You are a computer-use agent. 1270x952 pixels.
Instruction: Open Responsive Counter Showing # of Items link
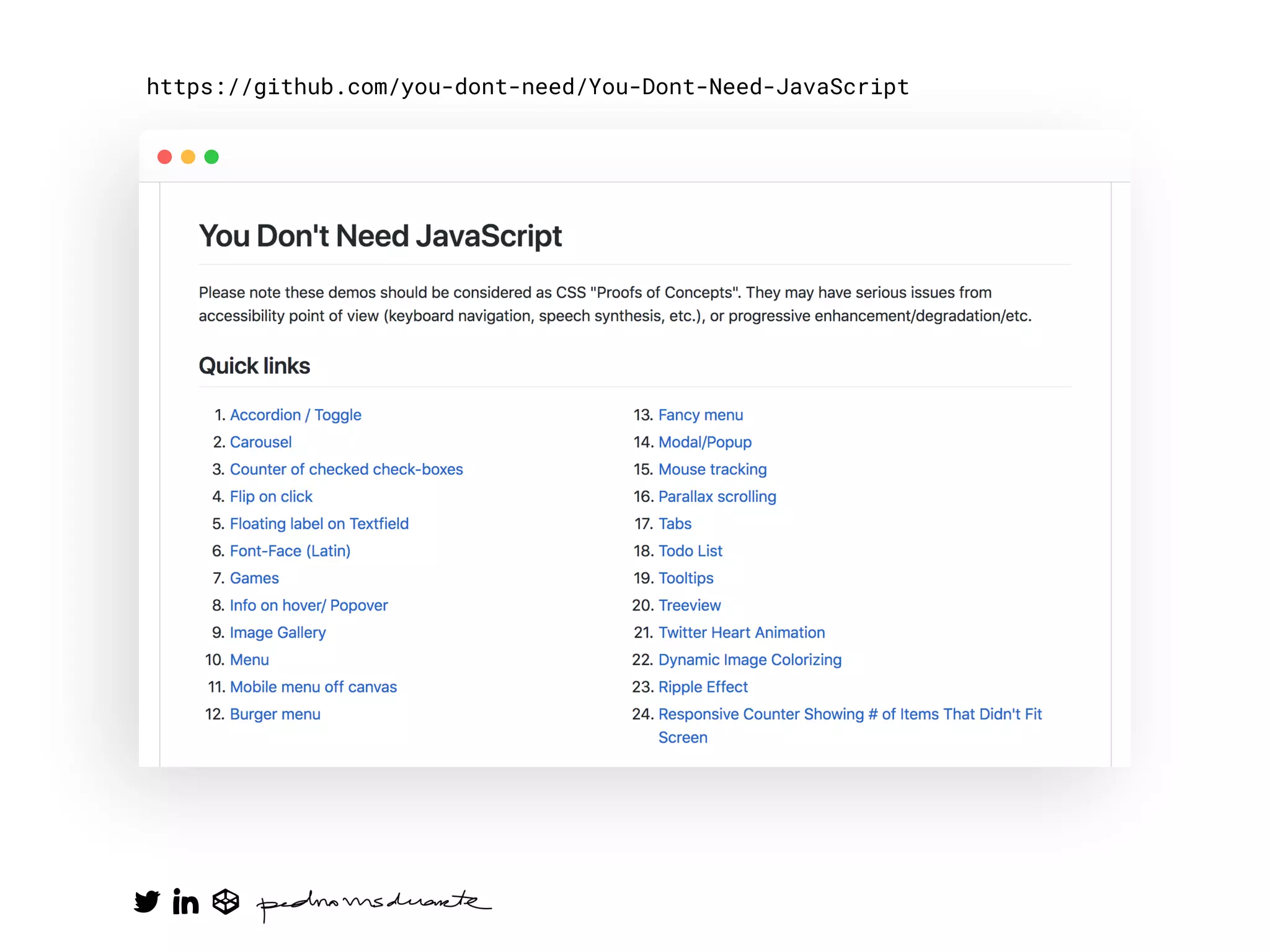[x=850, y=726]
